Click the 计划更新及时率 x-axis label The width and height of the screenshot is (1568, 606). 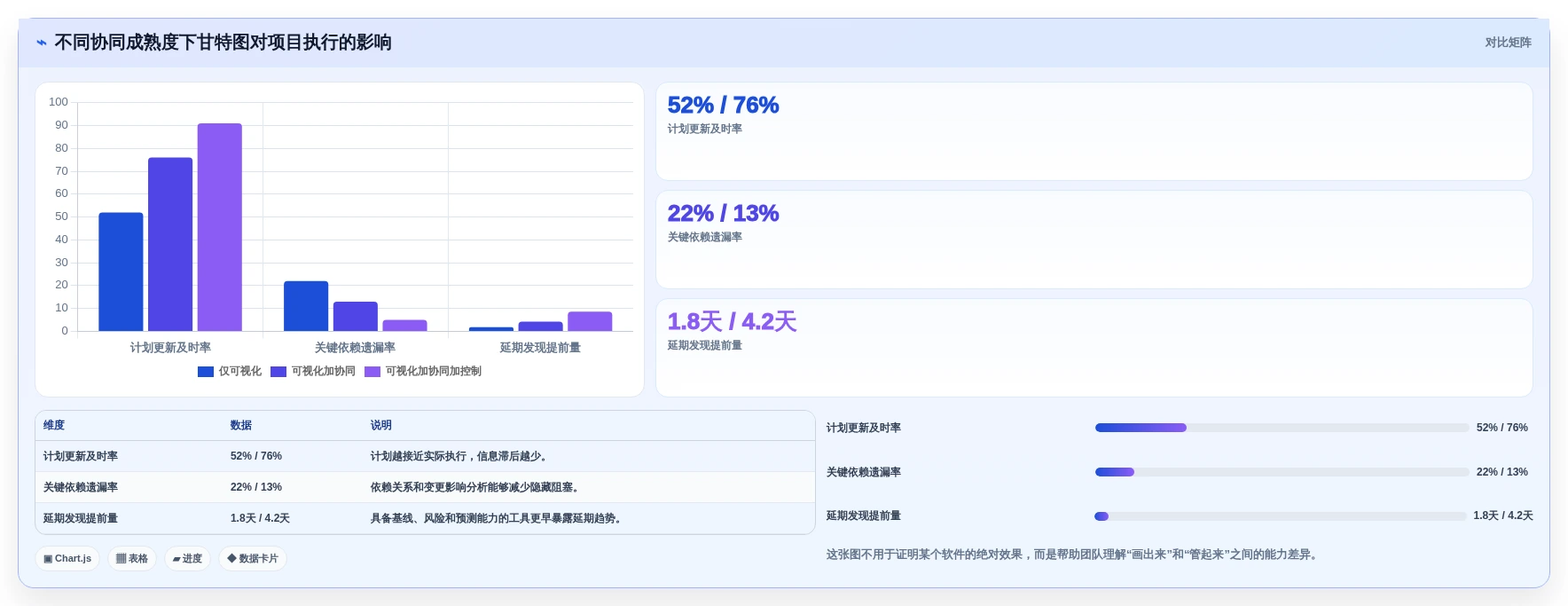click(x=170, y=348)
